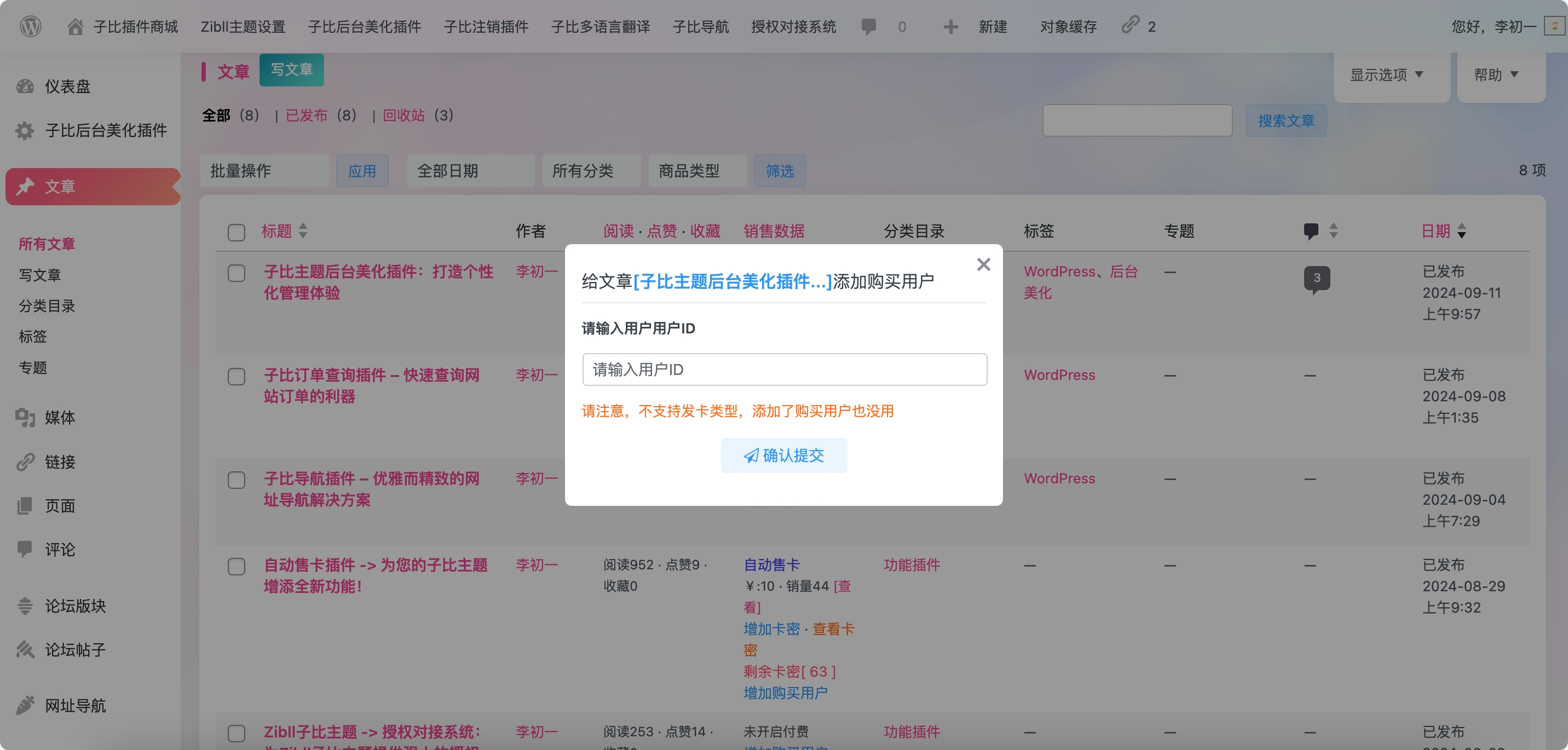The image size is (1568, 750).
Task: Open the 3 comments badge on first article
Action: (x=1317, y=279)
